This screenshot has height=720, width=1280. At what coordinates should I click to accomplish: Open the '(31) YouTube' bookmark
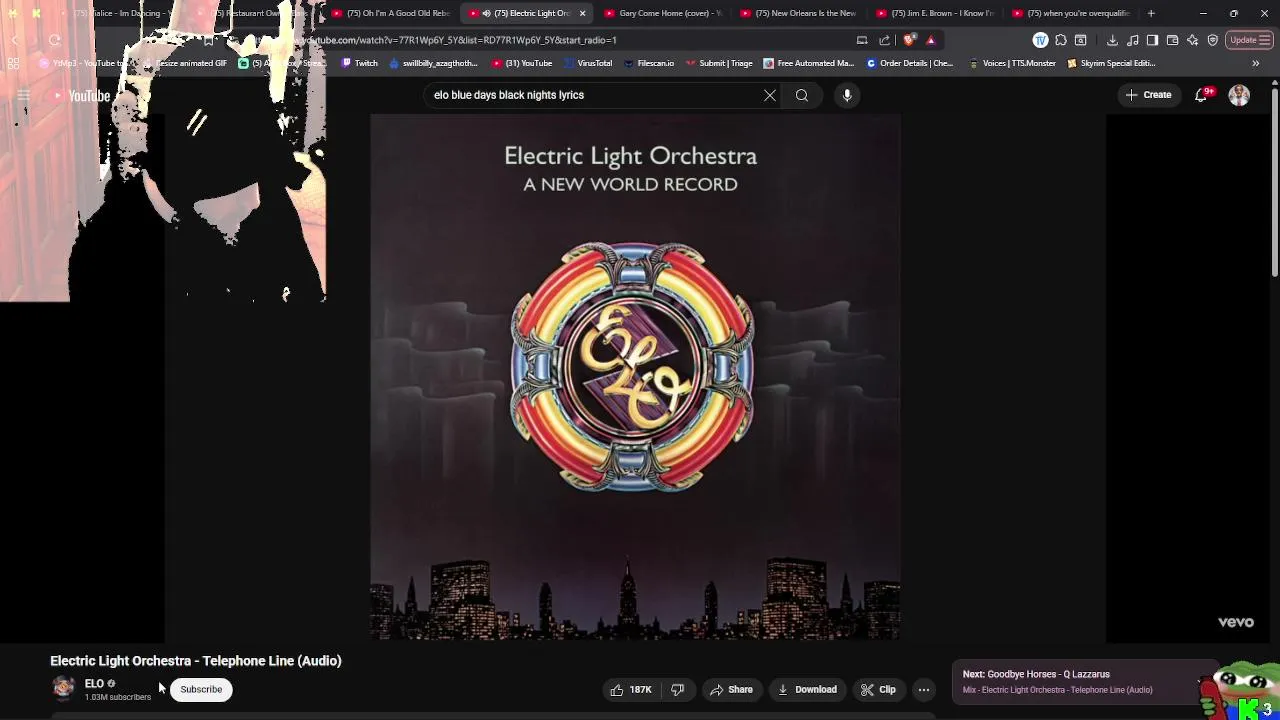pos(522,63)
